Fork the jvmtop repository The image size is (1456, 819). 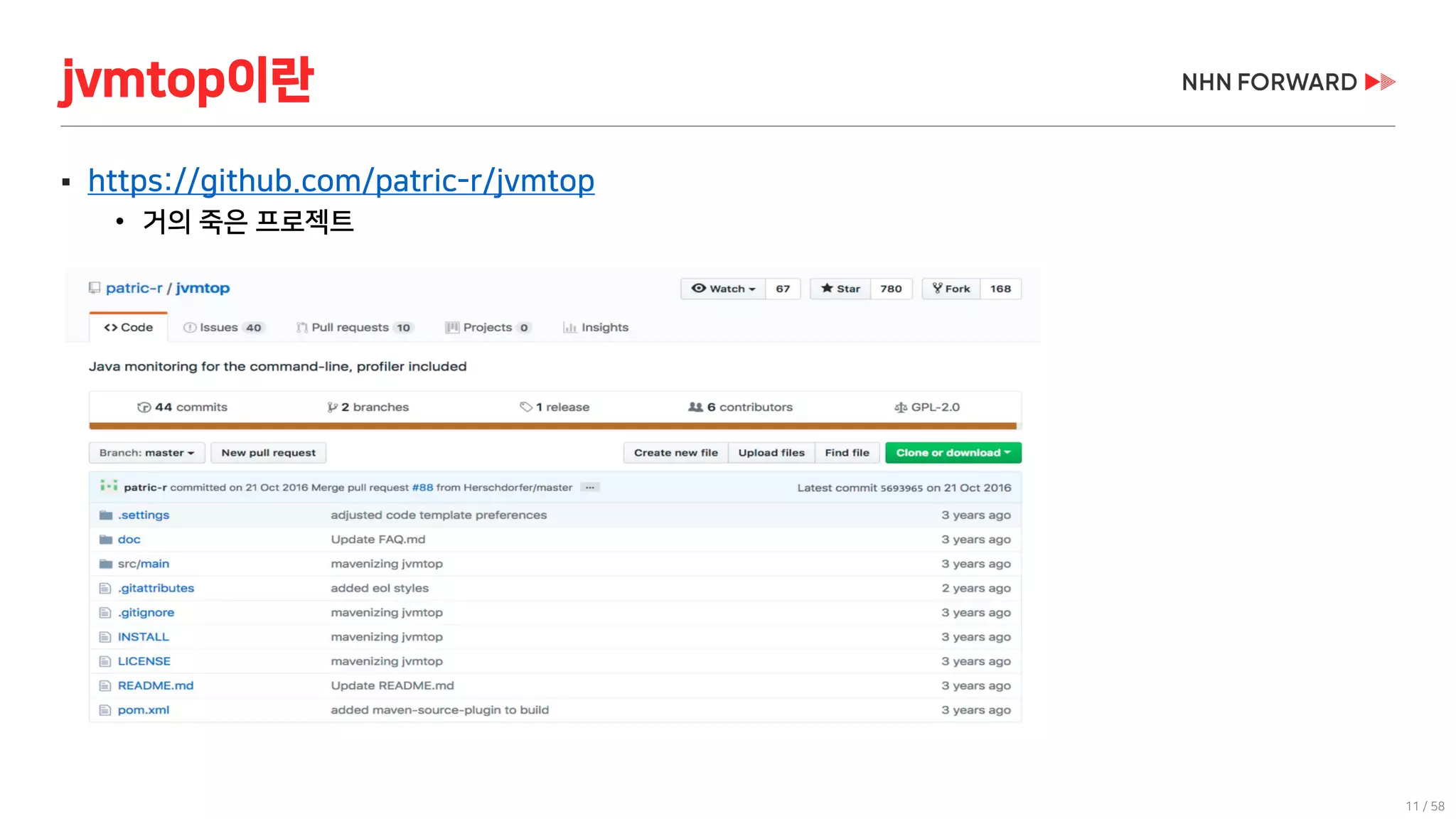point(951,289)
